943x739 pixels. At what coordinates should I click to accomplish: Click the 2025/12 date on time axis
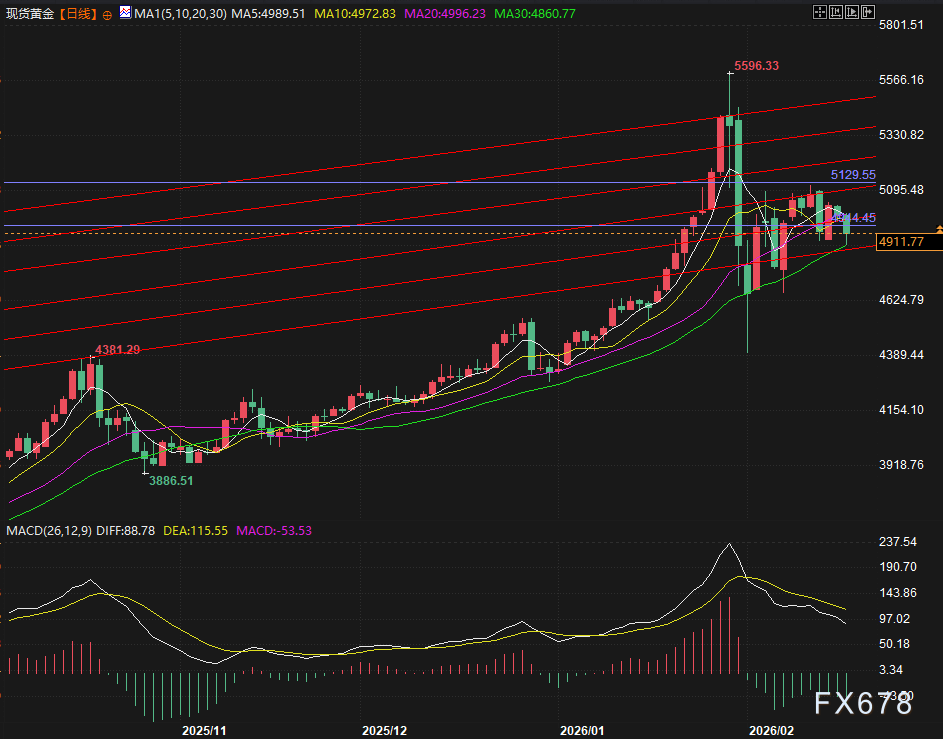[384, 731]
